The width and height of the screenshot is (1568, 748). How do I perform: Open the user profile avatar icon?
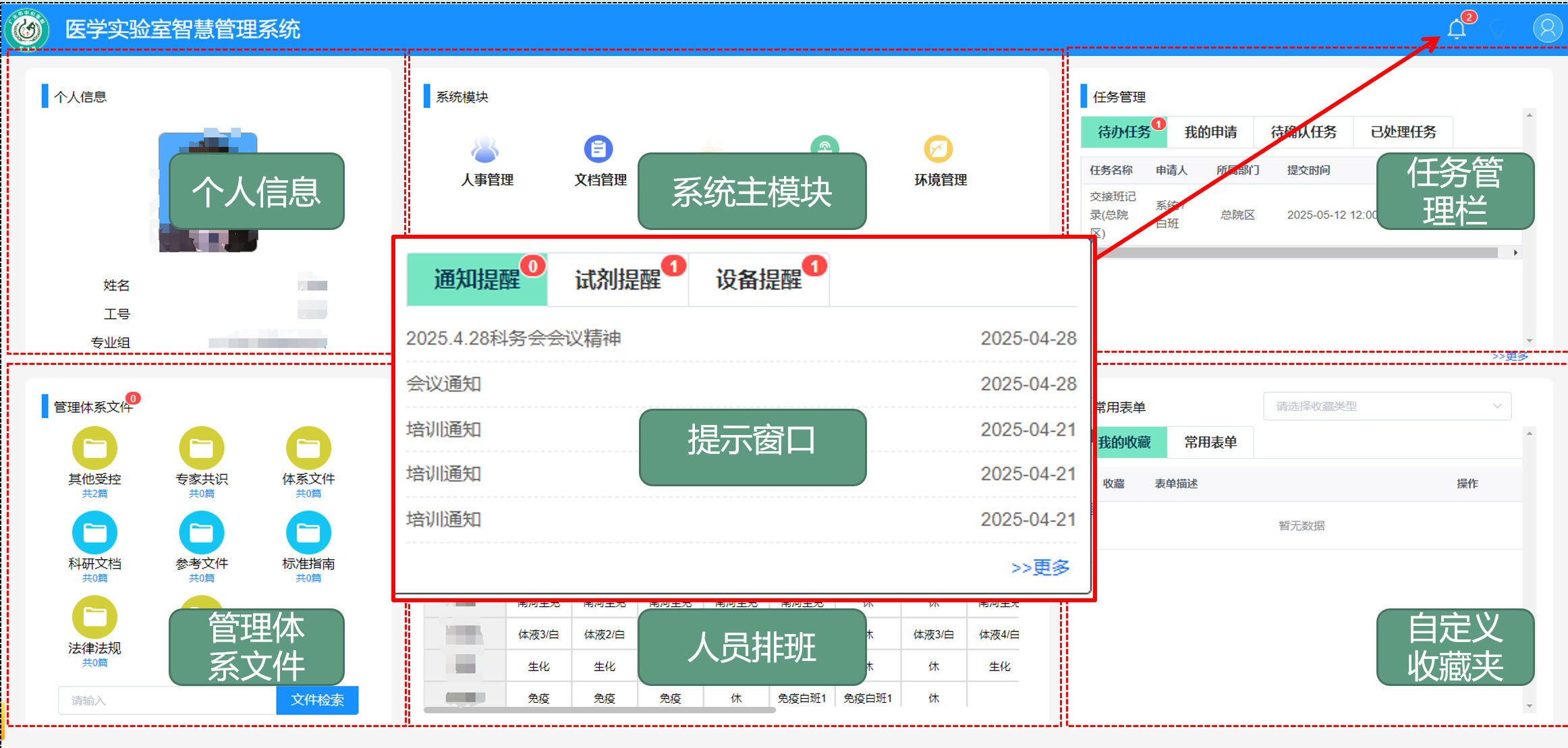(1547, 28)
